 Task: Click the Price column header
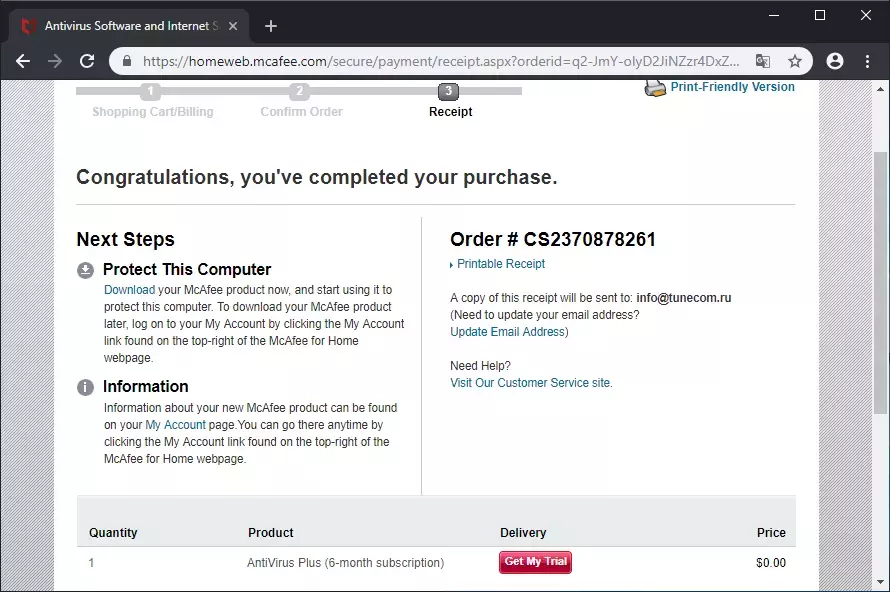click(x=771, y=532)
